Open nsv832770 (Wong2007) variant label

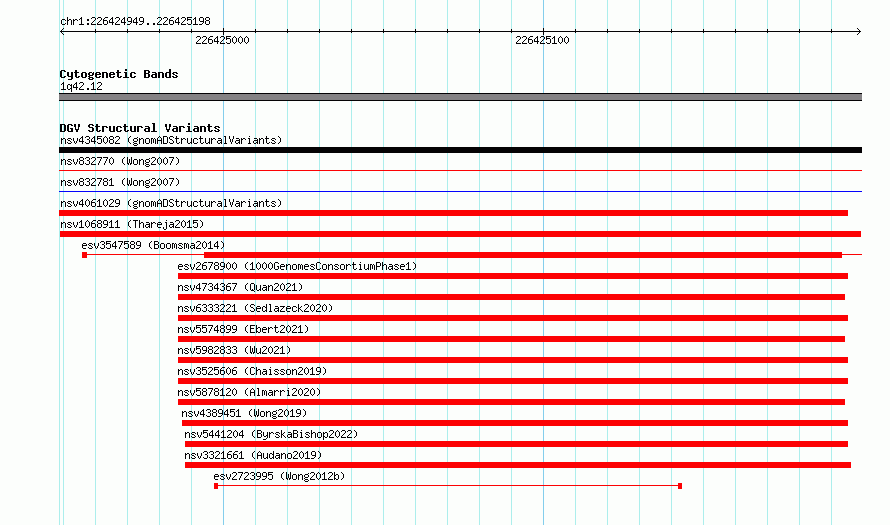(x=120, y=161)
